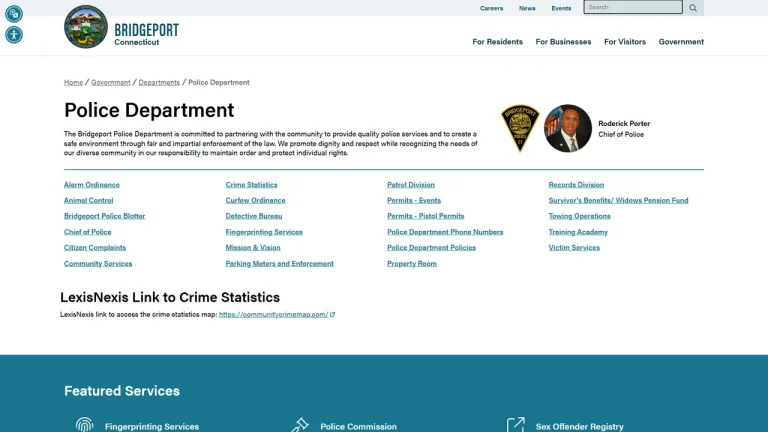Image resolution: width=768 pixels, height=432 pixels.
Task: Open the Crime Statistics link
Action: coord(251,185)
